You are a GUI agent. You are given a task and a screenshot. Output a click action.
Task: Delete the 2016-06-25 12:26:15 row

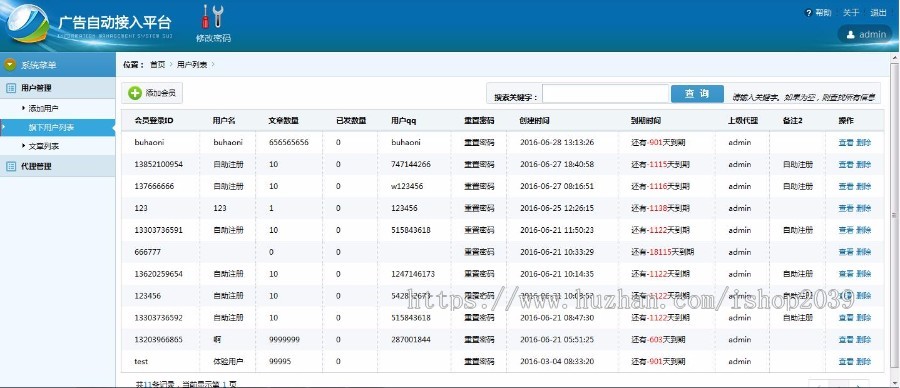click(x=863, y=208)
